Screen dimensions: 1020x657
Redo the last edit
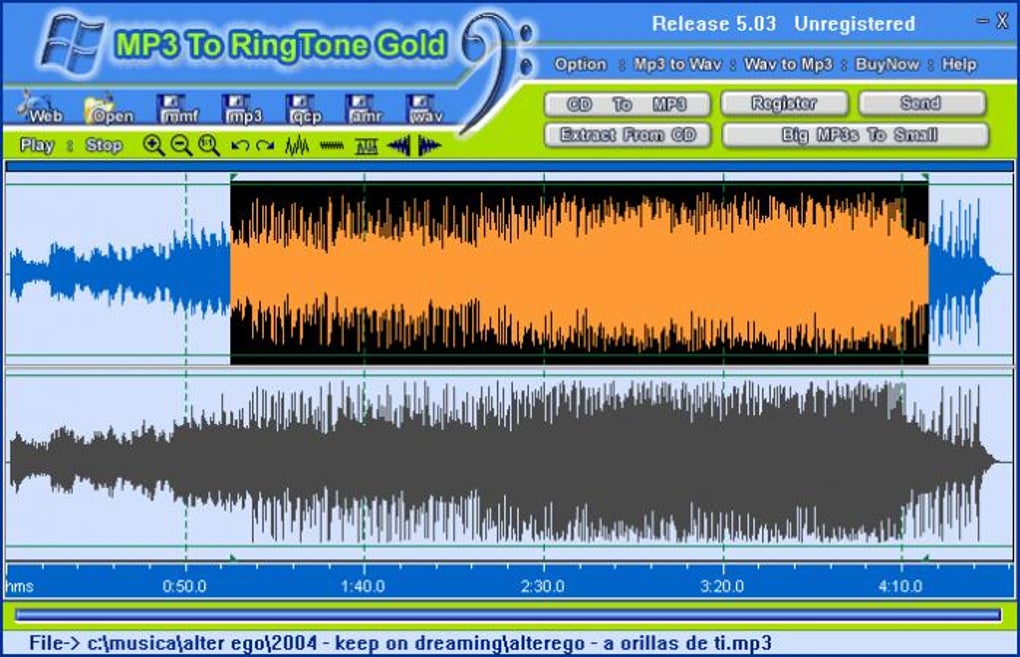point(265,146)
